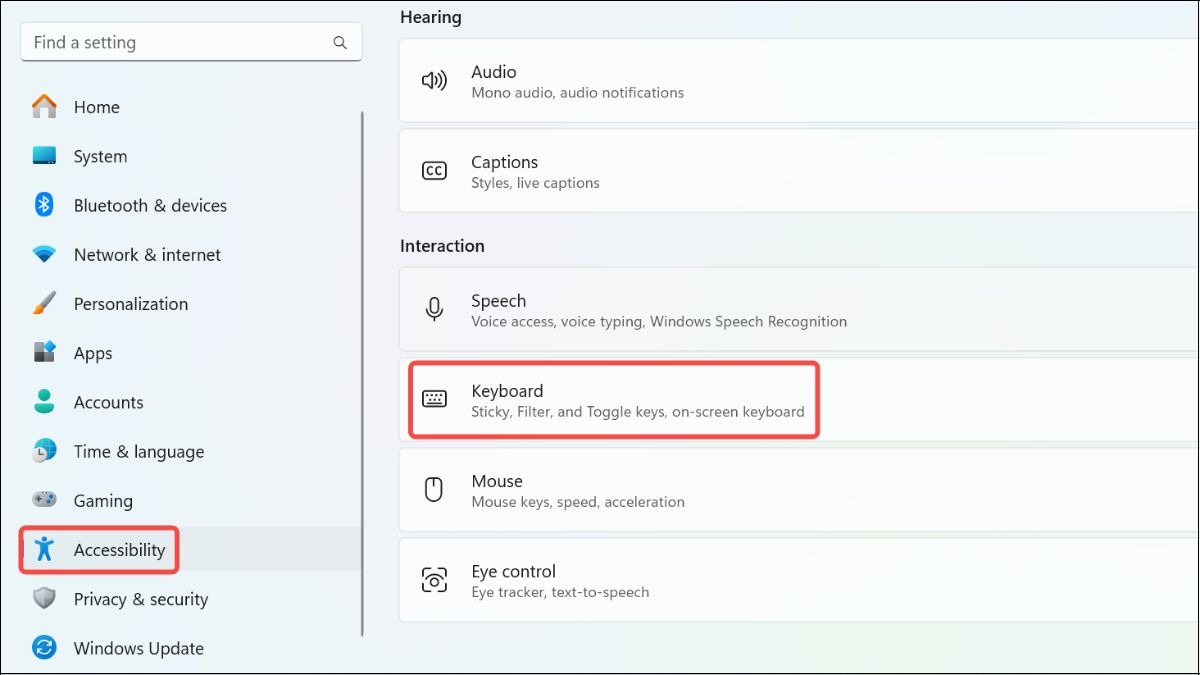Click the Bluetooth icon in sidebar

(x=44, y=205)
